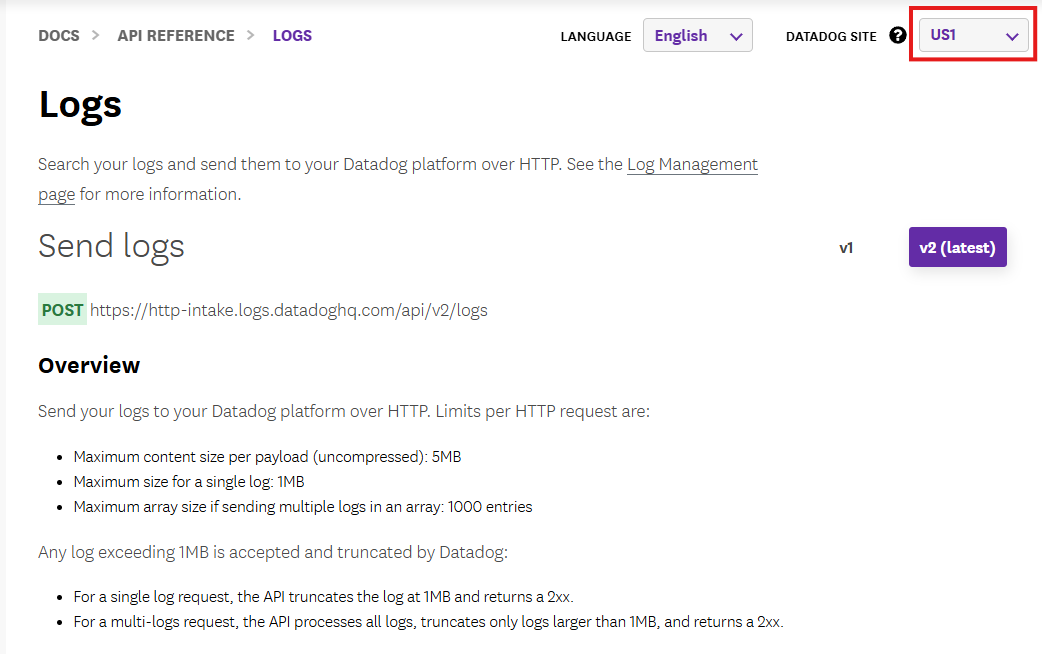Open the Log Management page link
The height and width of the screenshot is (654, 1042).
coord(691,164)
